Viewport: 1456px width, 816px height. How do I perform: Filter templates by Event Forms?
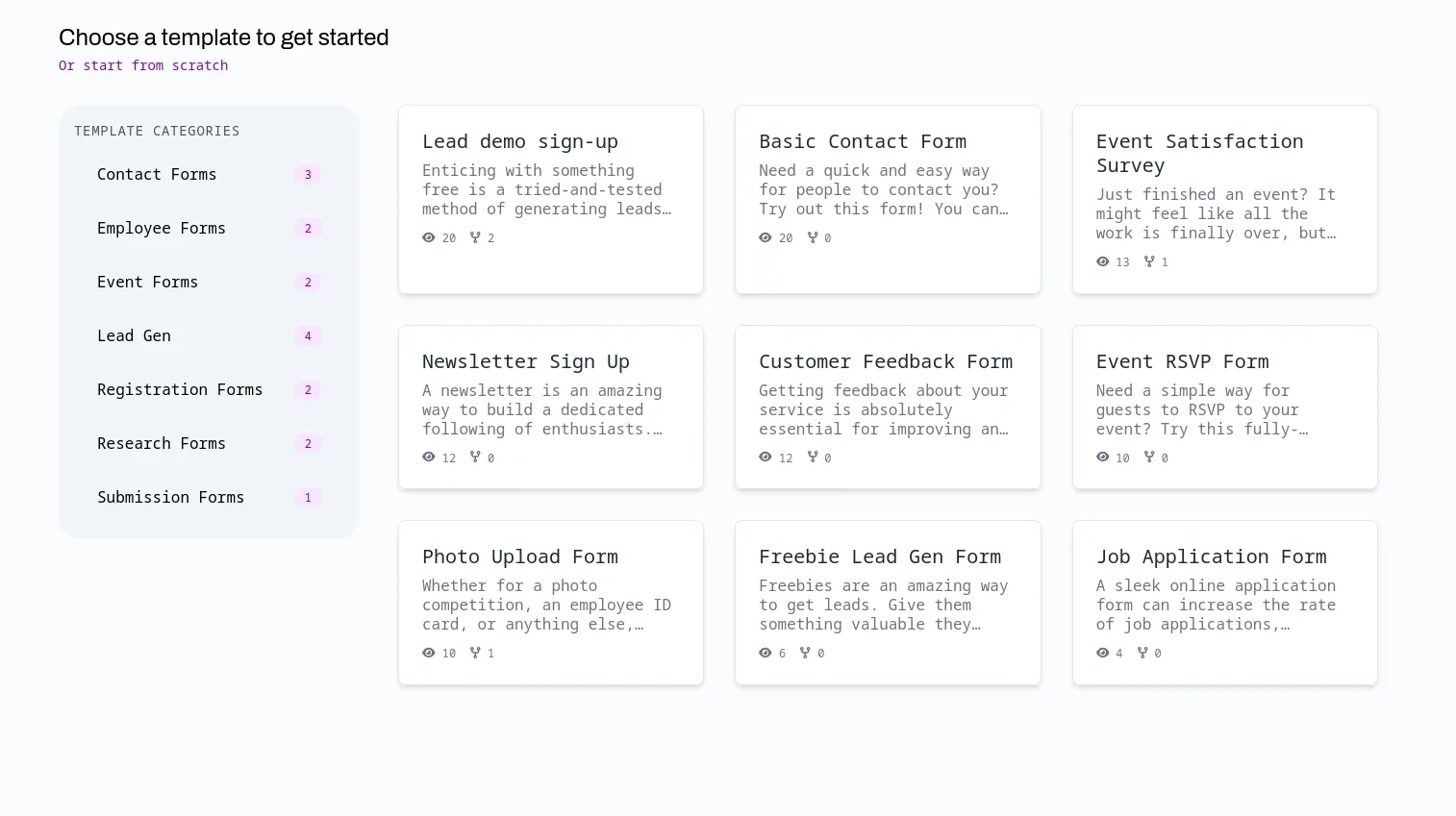tap(147, 282)
